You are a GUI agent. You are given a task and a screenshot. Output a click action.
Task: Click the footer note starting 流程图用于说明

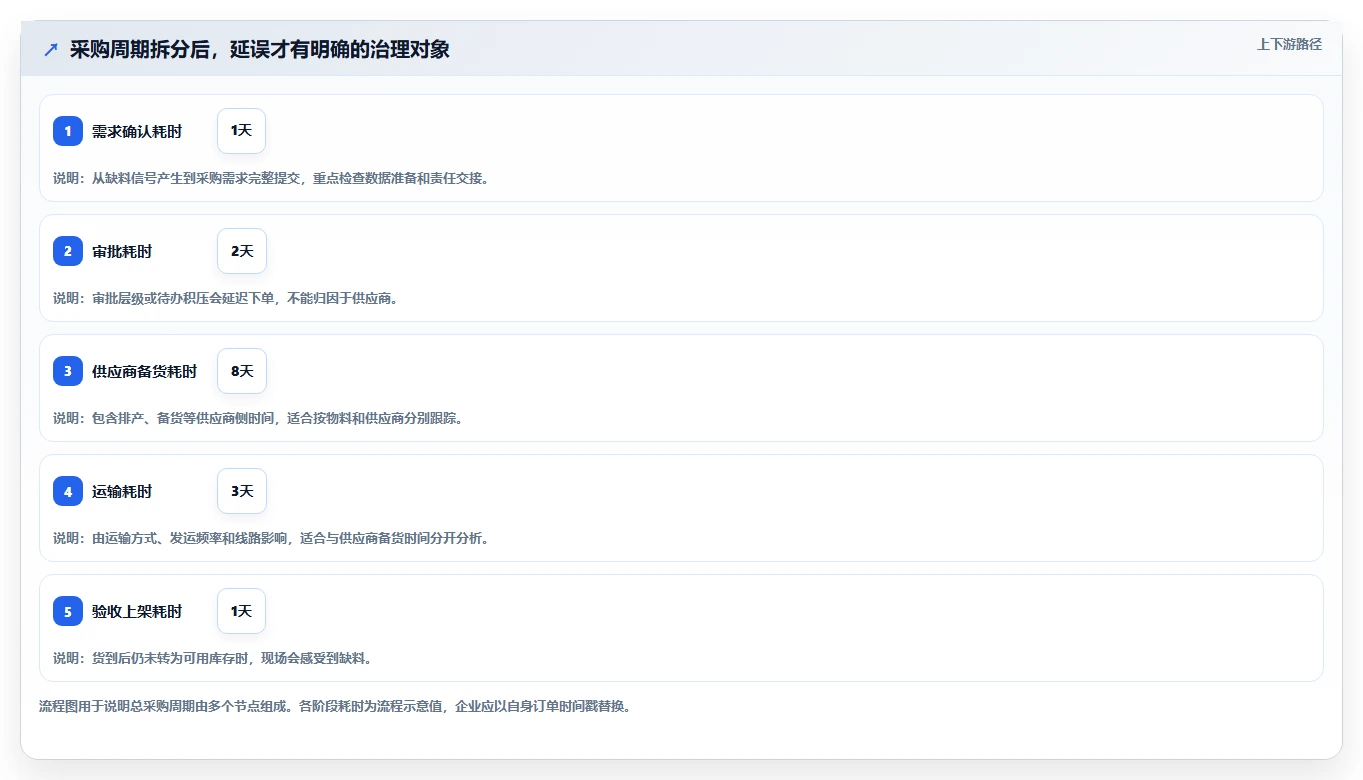point(335,706)
